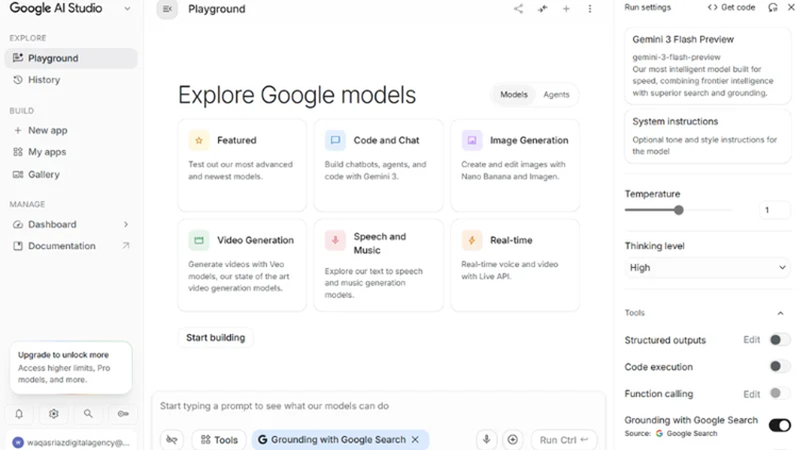Open Dashboard in sidebar
800x450 pixels.
(71, 224)
